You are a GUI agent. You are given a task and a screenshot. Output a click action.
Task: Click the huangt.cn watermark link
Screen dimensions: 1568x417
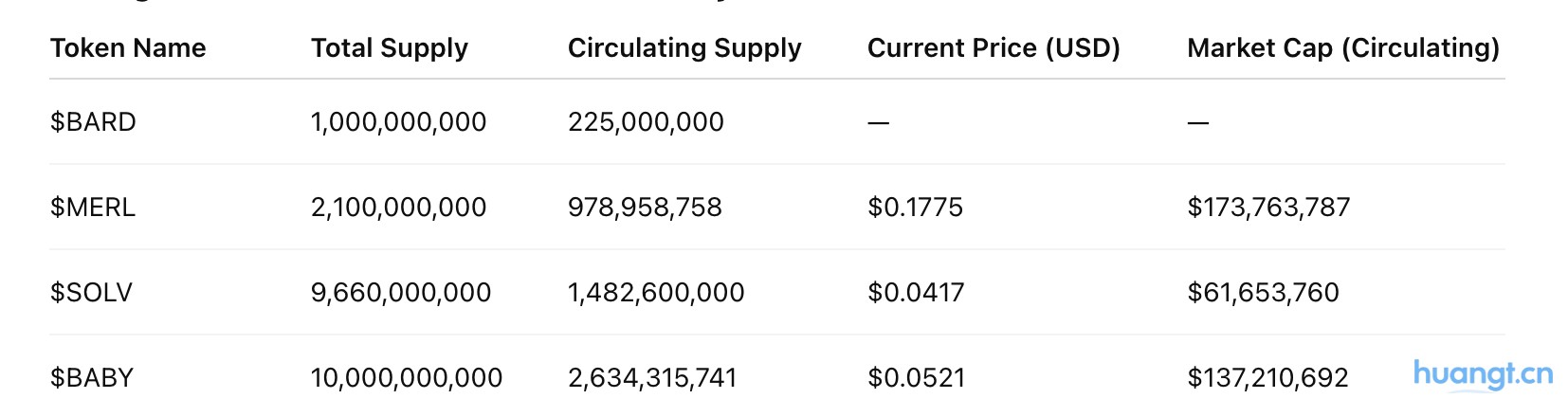pos(1483,373)
